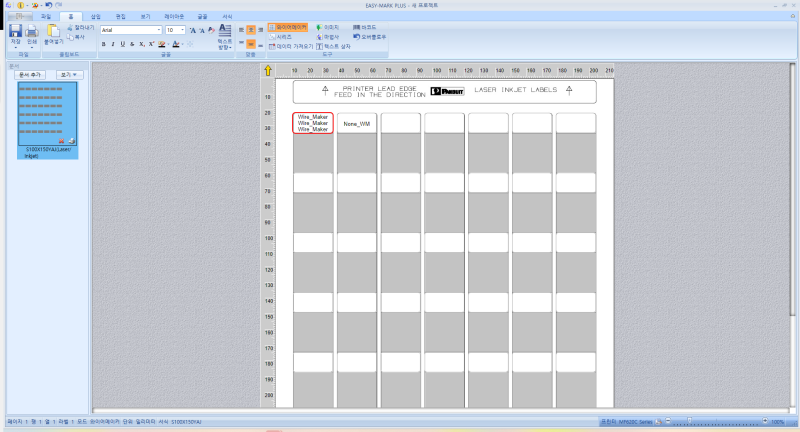The image size is (800, 432).
Task: Expand the 보기 view dropdown in document panel
Action: 69,75
